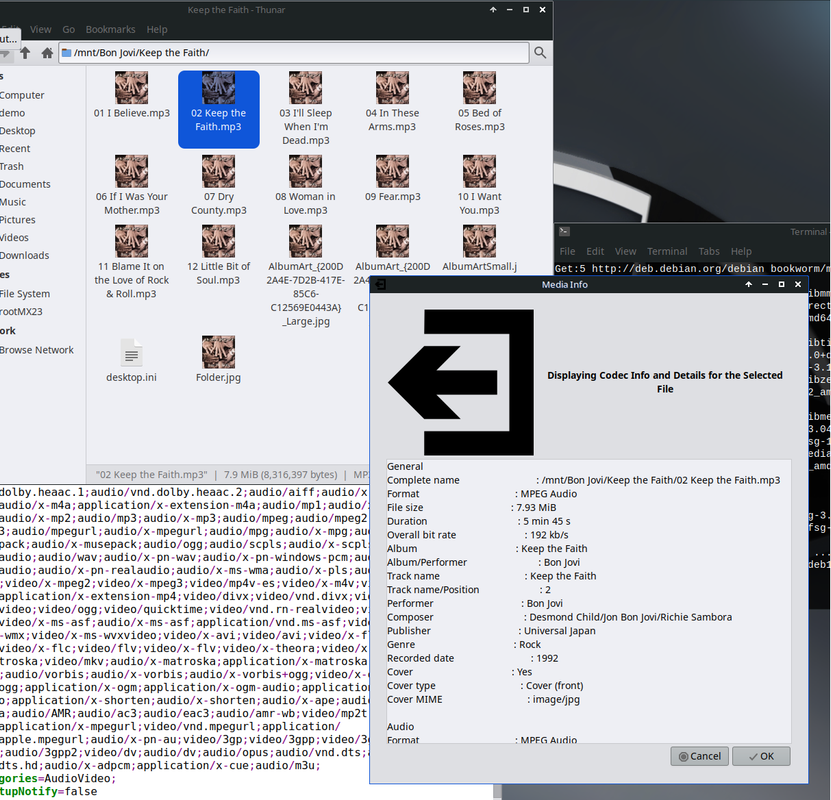The height and width of the screenshot is (800, 831).
Task: Open the Edit menu in Terminal window
Action: (595, 252)
